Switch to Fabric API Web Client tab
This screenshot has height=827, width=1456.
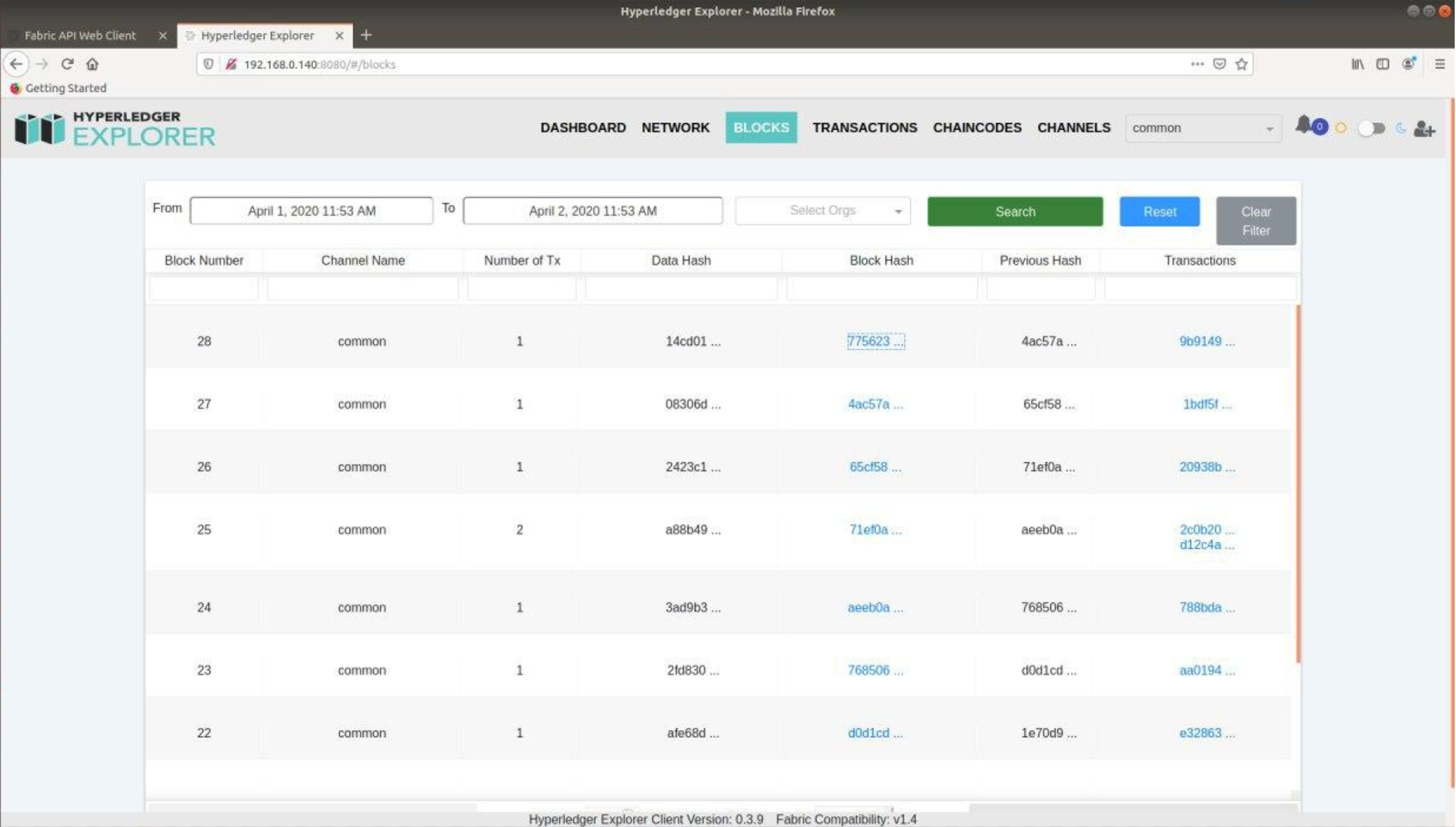click(x=80, y=35)
